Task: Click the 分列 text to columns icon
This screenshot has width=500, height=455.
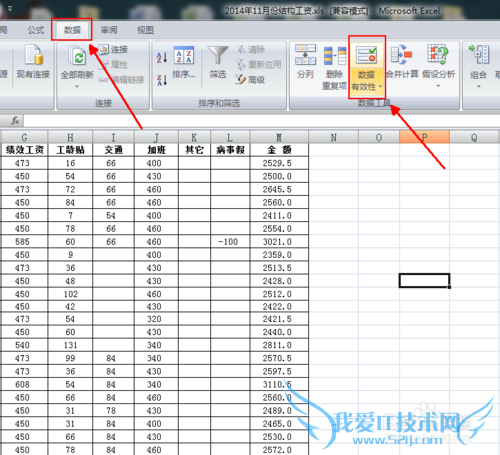Action: click(x=305, y=54)
